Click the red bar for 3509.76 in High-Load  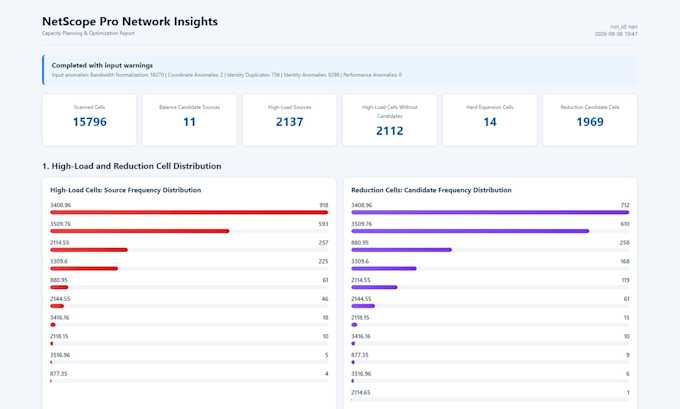(140, 231)
